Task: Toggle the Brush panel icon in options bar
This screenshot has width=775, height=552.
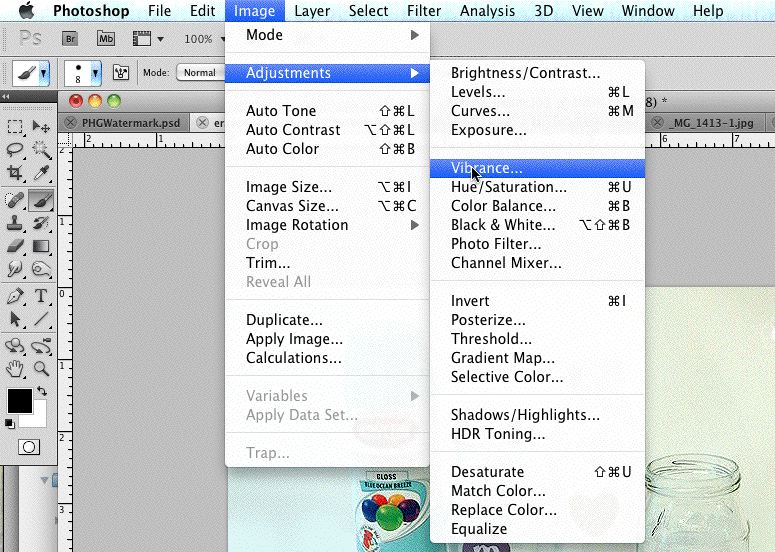Action: [x=121, y=73]
